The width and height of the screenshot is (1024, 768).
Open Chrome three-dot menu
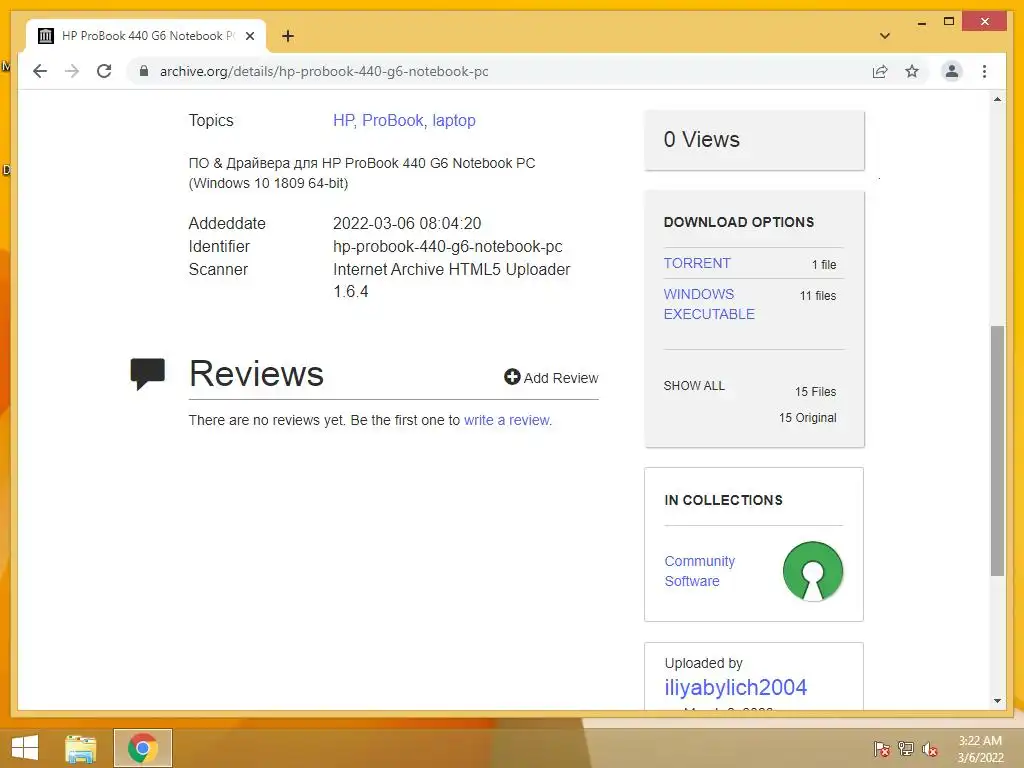point(984,71)
